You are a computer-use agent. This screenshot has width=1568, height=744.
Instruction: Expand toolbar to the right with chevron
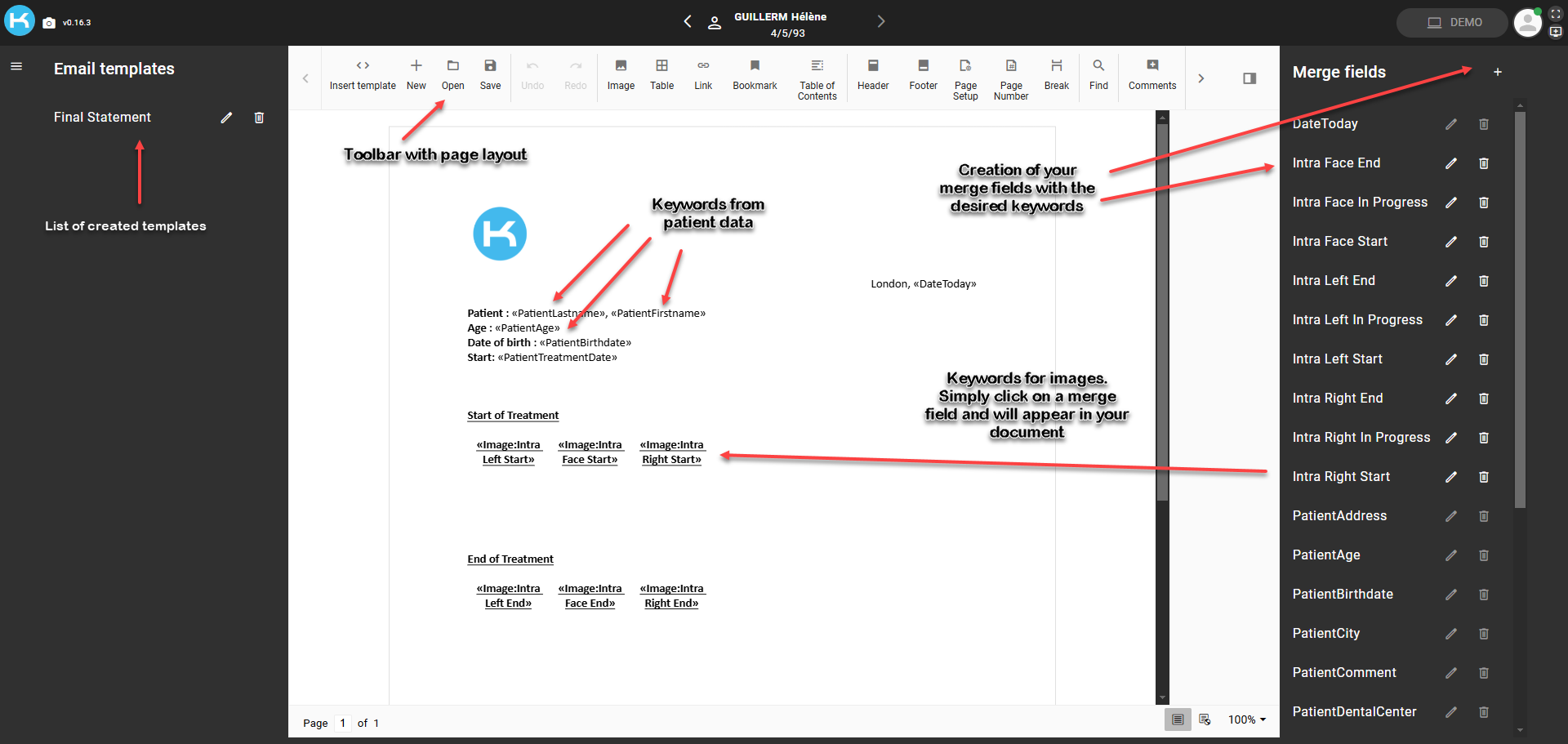(1200, 78)
